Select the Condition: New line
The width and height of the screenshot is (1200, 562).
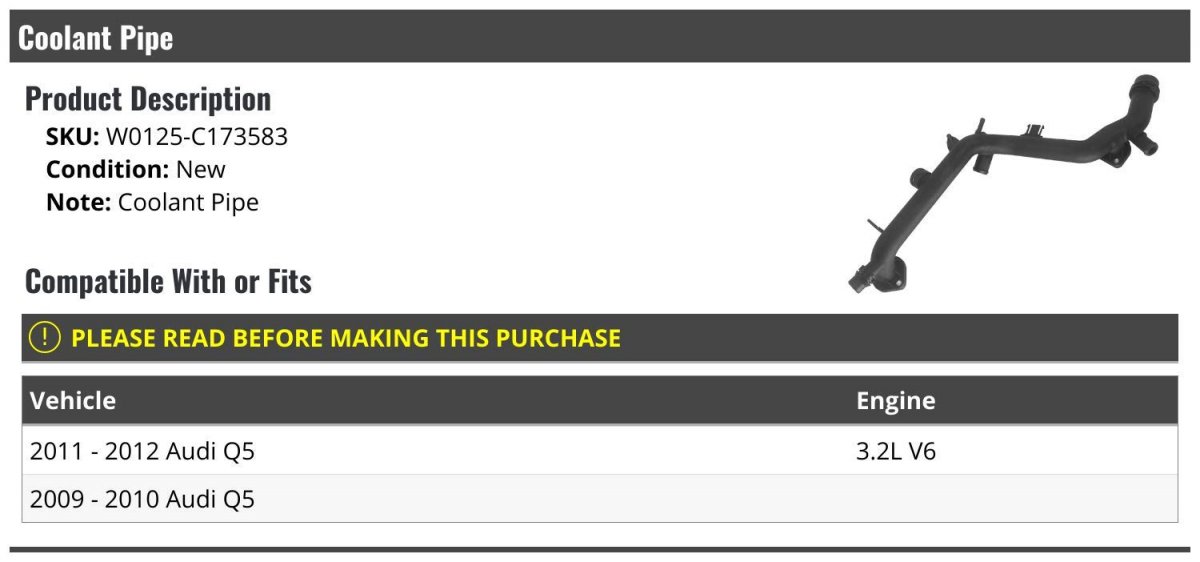(136, 169)
